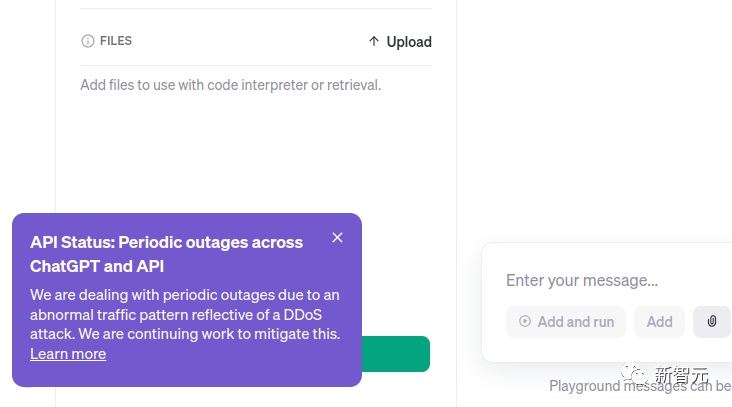Click the info icon beside FILES
The width and height of the screenshot is (732, 407).
coord(87,41)
